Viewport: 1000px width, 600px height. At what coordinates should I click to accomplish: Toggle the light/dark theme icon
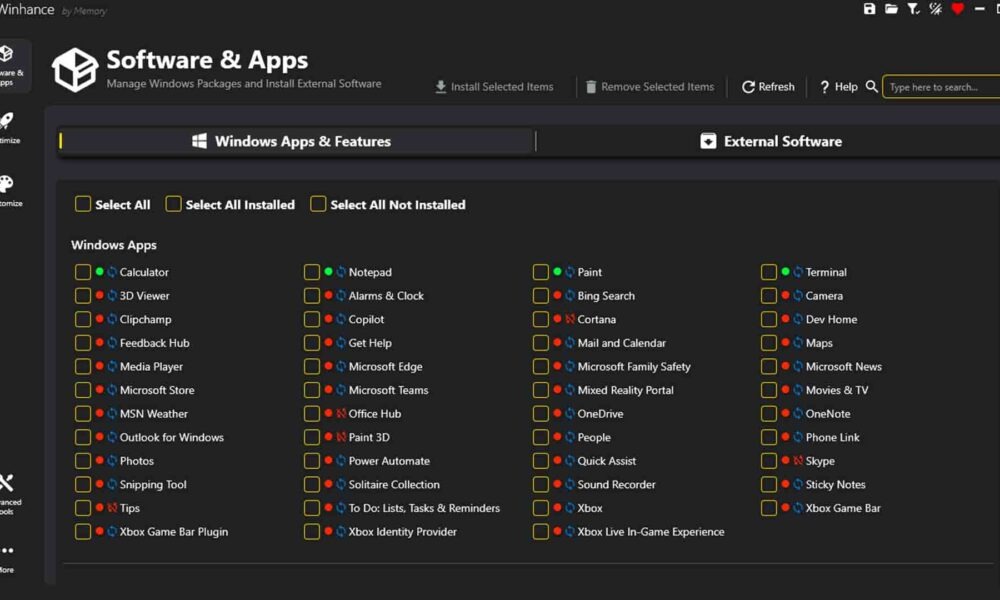pyautogui.click(x=936, y=9)
